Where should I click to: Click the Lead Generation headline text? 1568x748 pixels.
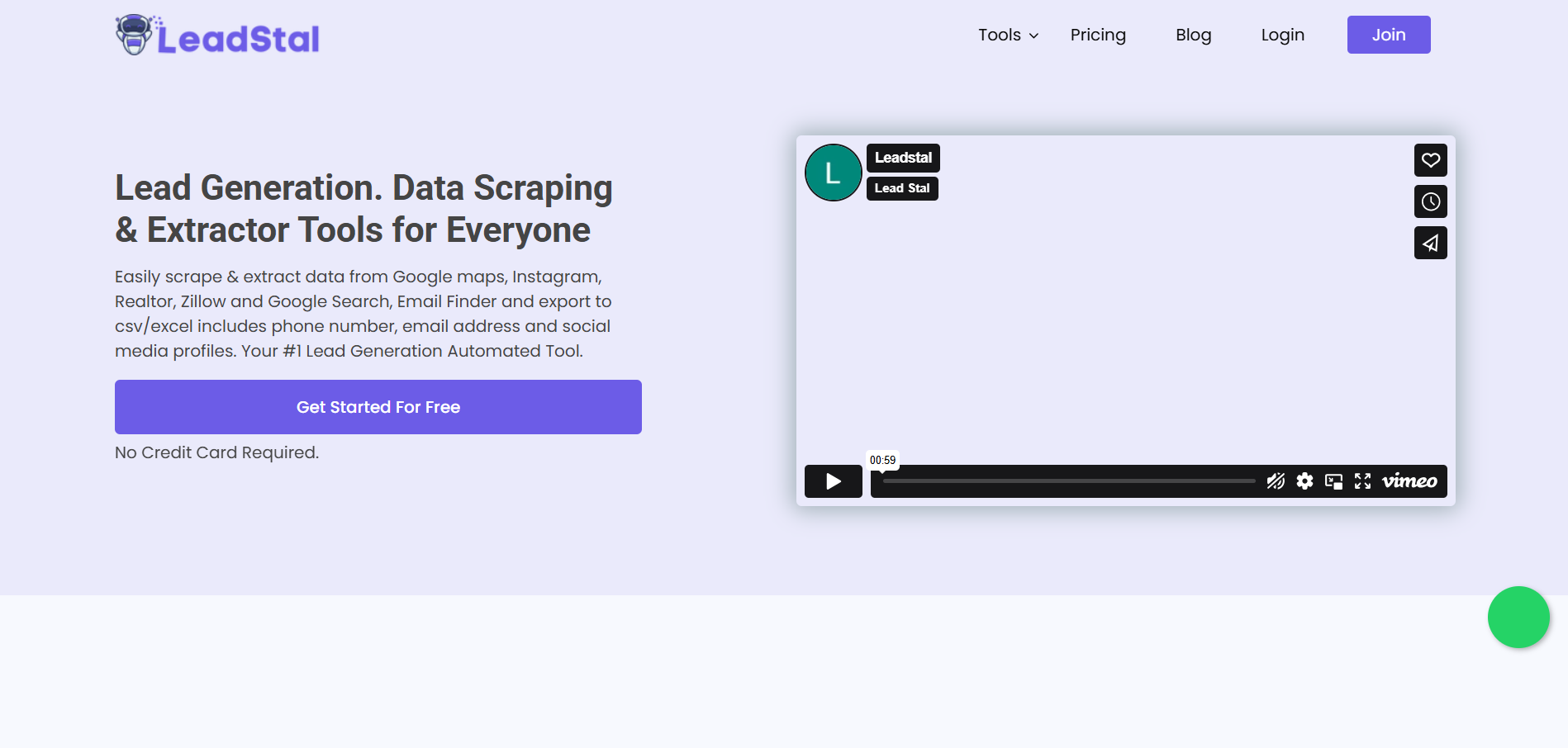click(x=363, y=209)
